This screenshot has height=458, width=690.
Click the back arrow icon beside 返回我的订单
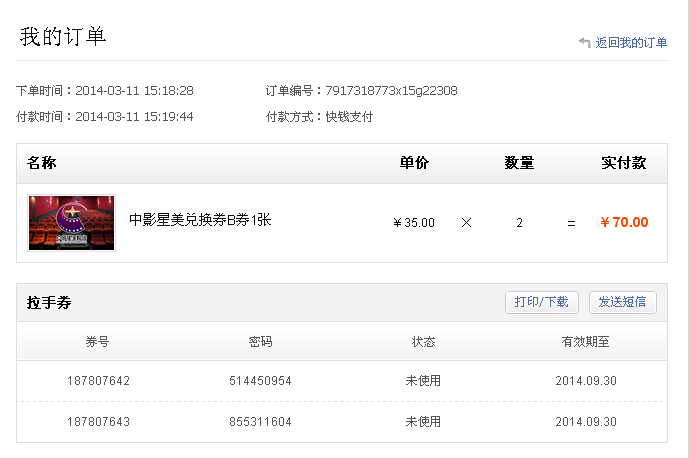pyautogui.click(x=584, y=42)
